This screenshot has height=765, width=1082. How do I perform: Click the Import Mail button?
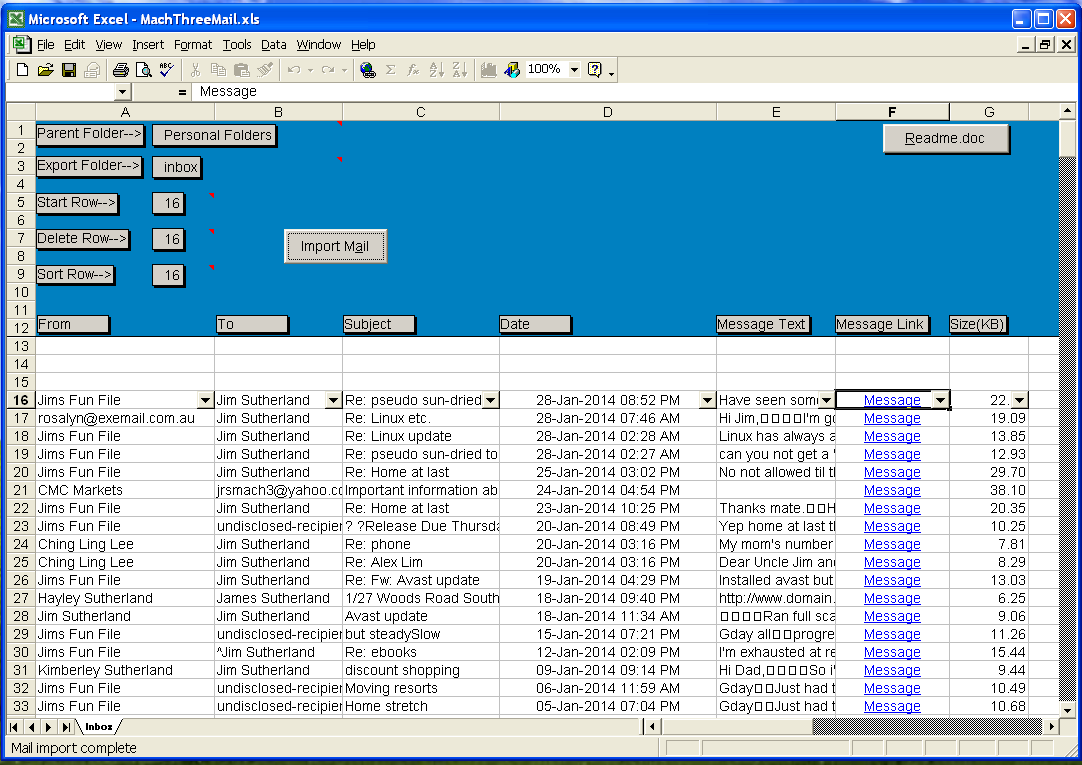(x=335, y=246)
